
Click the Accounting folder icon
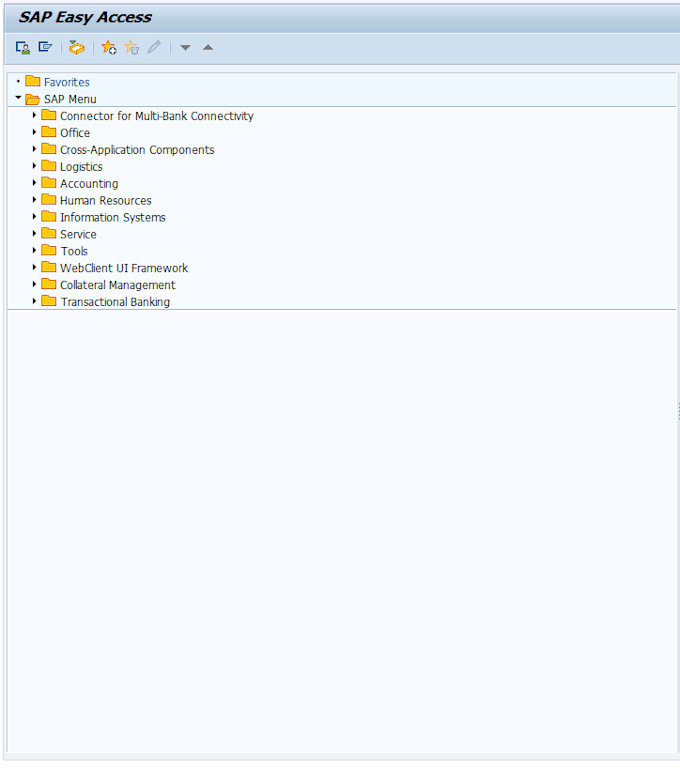[48, 182]
